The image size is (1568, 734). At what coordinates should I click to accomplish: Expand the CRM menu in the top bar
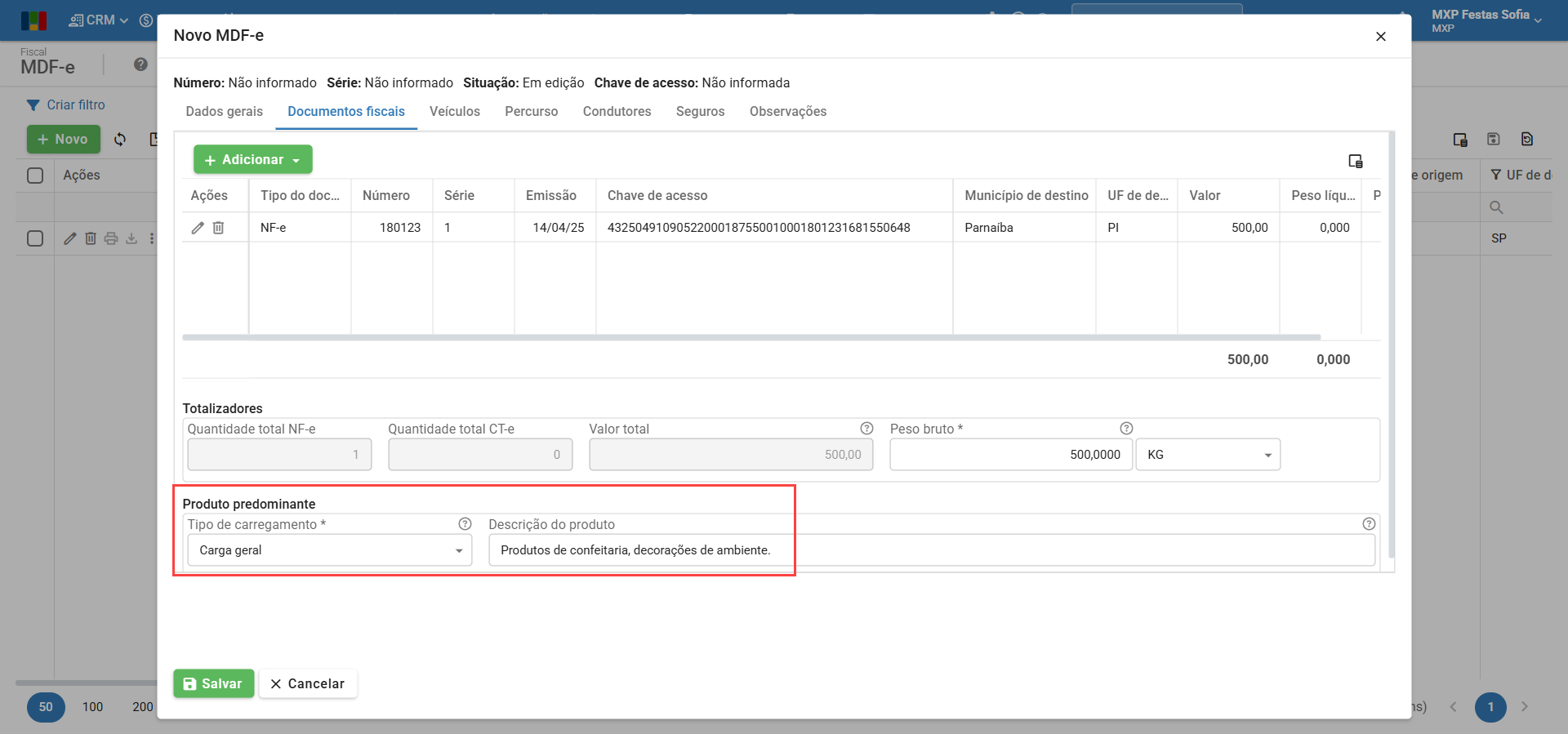(99, 20)
